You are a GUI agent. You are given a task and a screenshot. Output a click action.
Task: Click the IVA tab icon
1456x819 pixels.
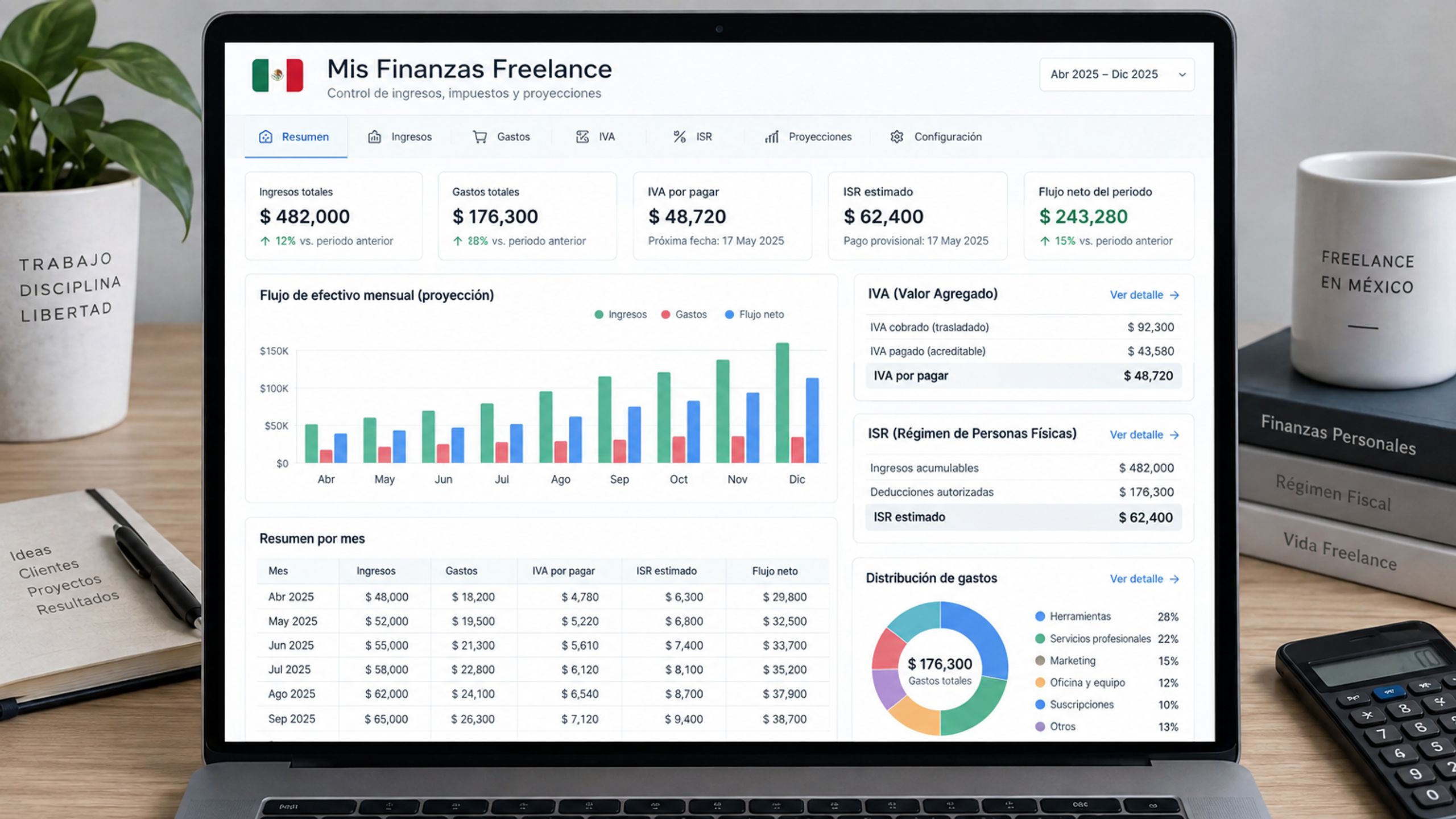pos(582,136)
